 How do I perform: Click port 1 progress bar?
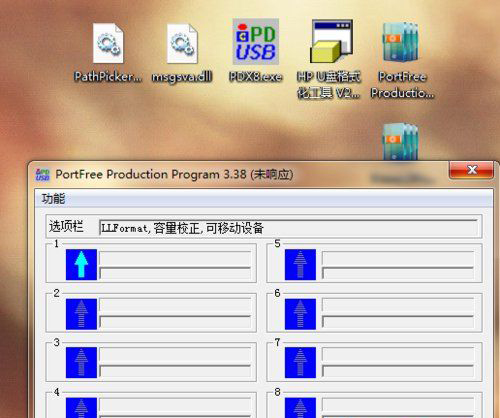175,273
